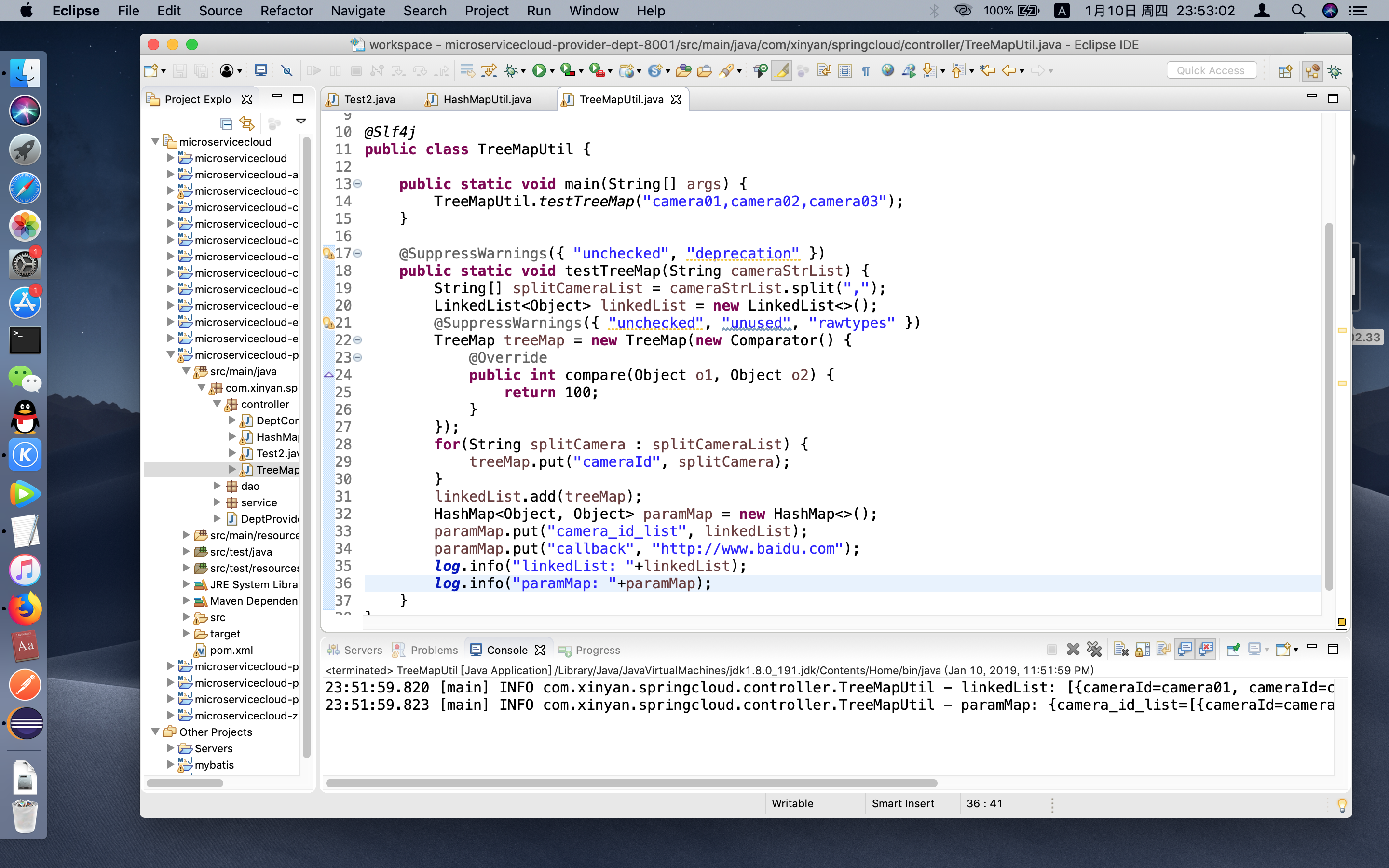
Task: Click the Quick Access search field
Action: tap(1211, 70)
